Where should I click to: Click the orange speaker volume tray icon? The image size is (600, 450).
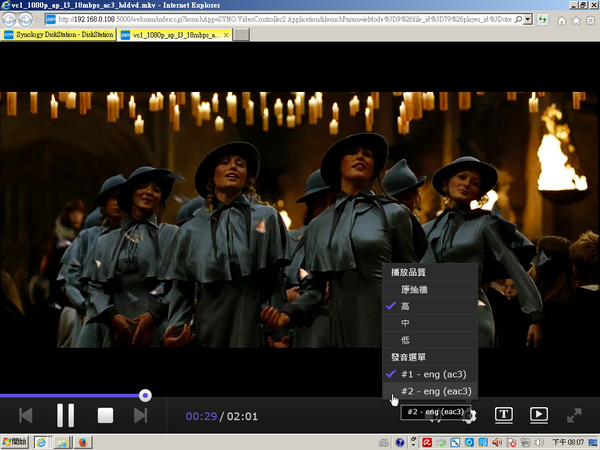(497, 442)
